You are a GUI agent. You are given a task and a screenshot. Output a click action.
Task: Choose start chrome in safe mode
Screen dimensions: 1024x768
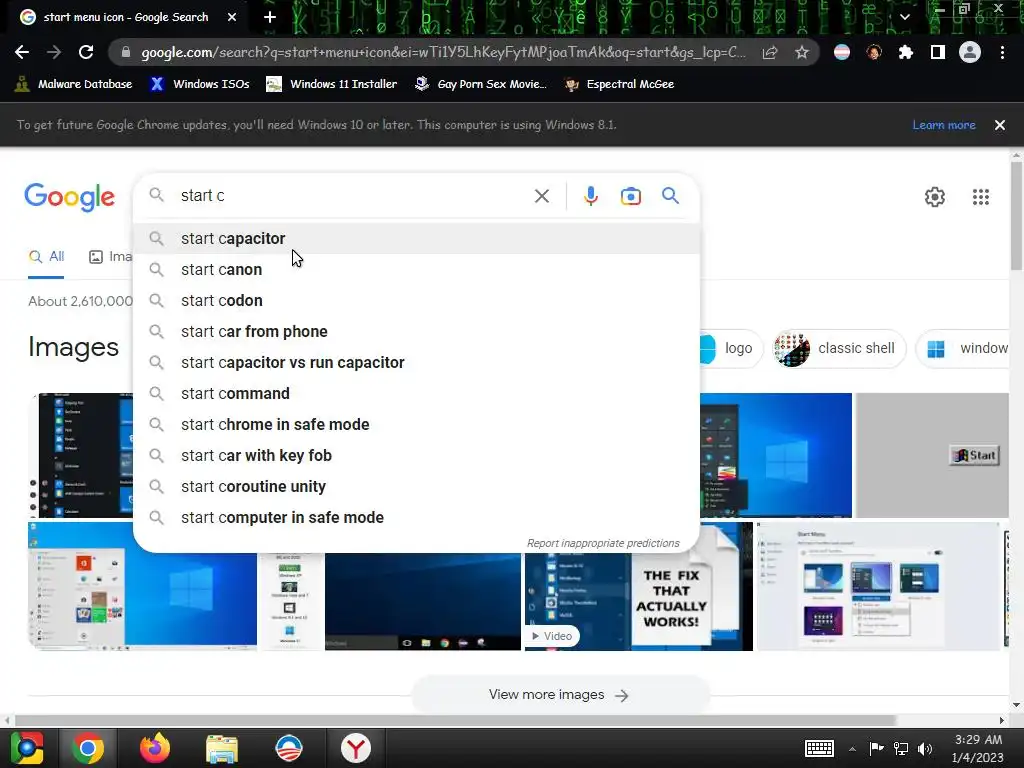click(x=416, y=424)
